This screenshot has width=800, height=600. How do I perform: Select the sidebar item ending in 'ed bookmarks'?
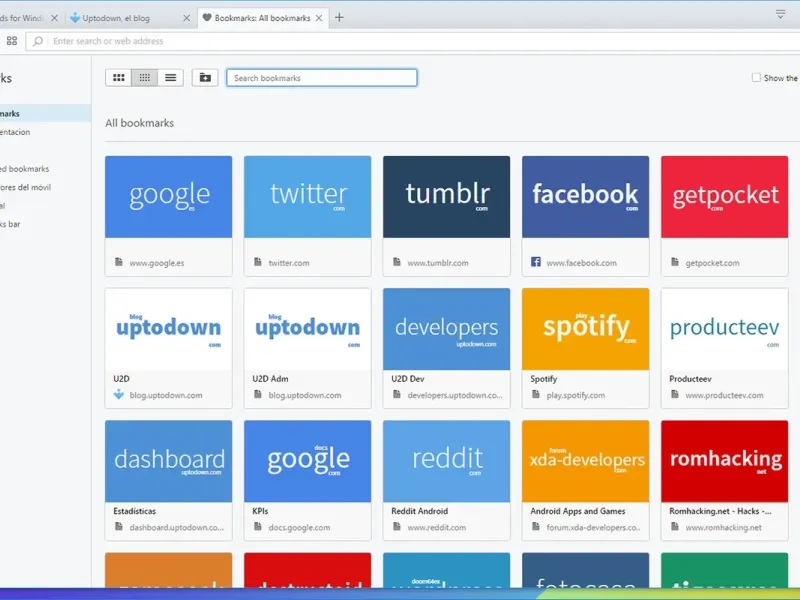pyautogui.click(x=45, y=168)
